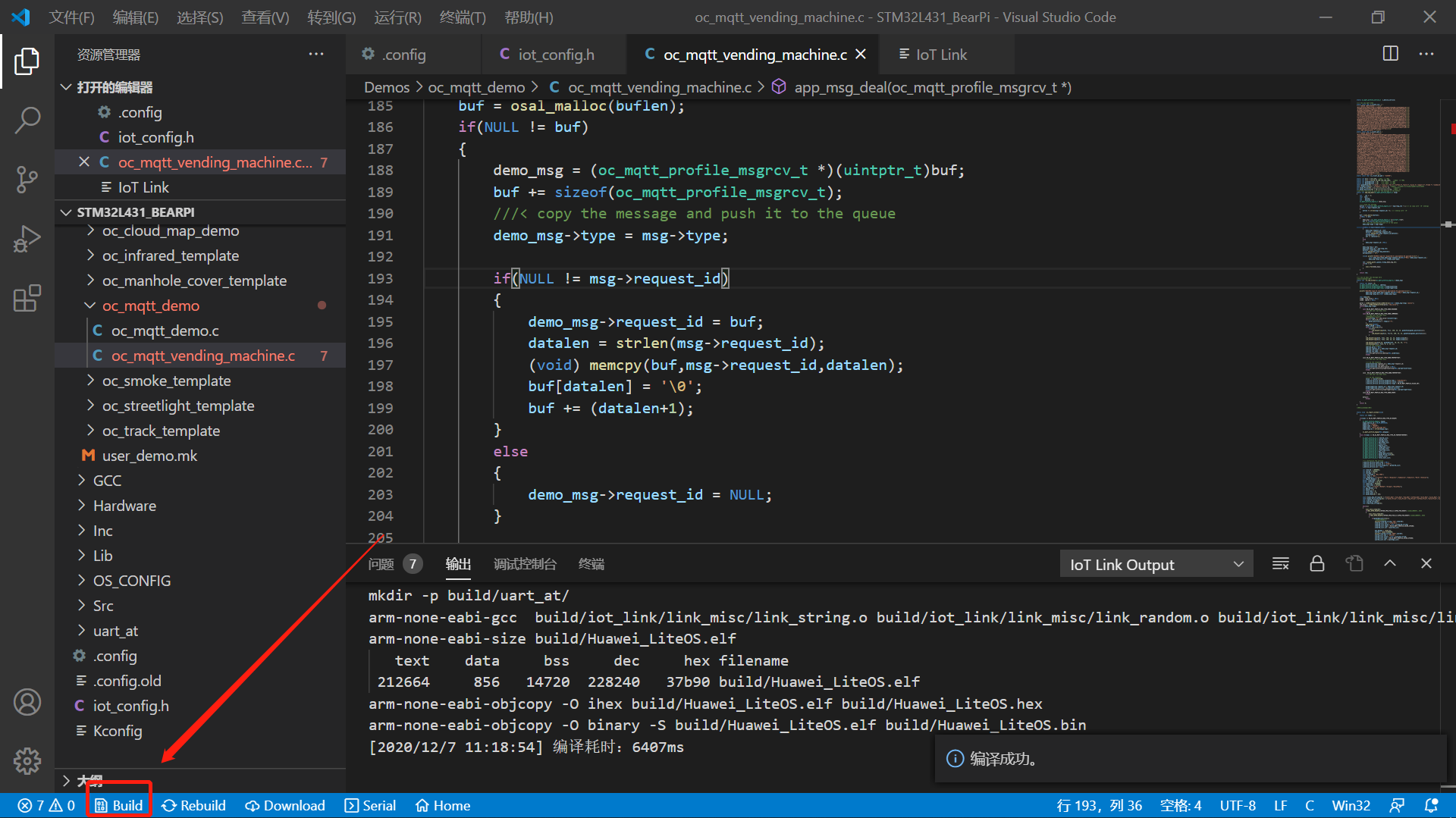This screenshot has height=818, width=1456.
Task: Open the Manage gear icon
Action: 27,761
